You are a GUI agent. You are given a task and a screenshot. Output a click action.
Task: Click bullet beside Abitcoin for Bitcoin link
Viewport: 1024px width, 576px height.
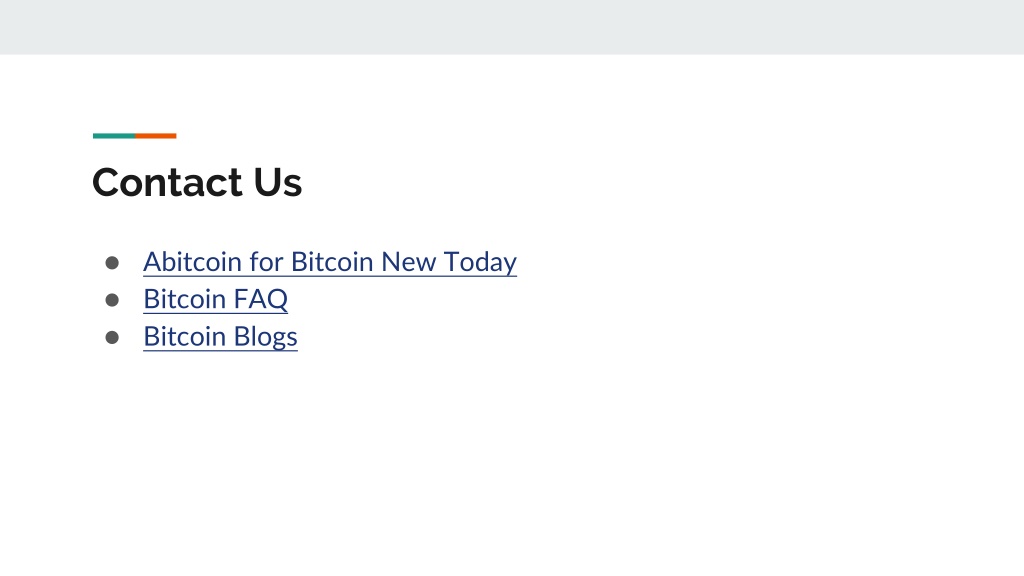[x=112, y=263]
